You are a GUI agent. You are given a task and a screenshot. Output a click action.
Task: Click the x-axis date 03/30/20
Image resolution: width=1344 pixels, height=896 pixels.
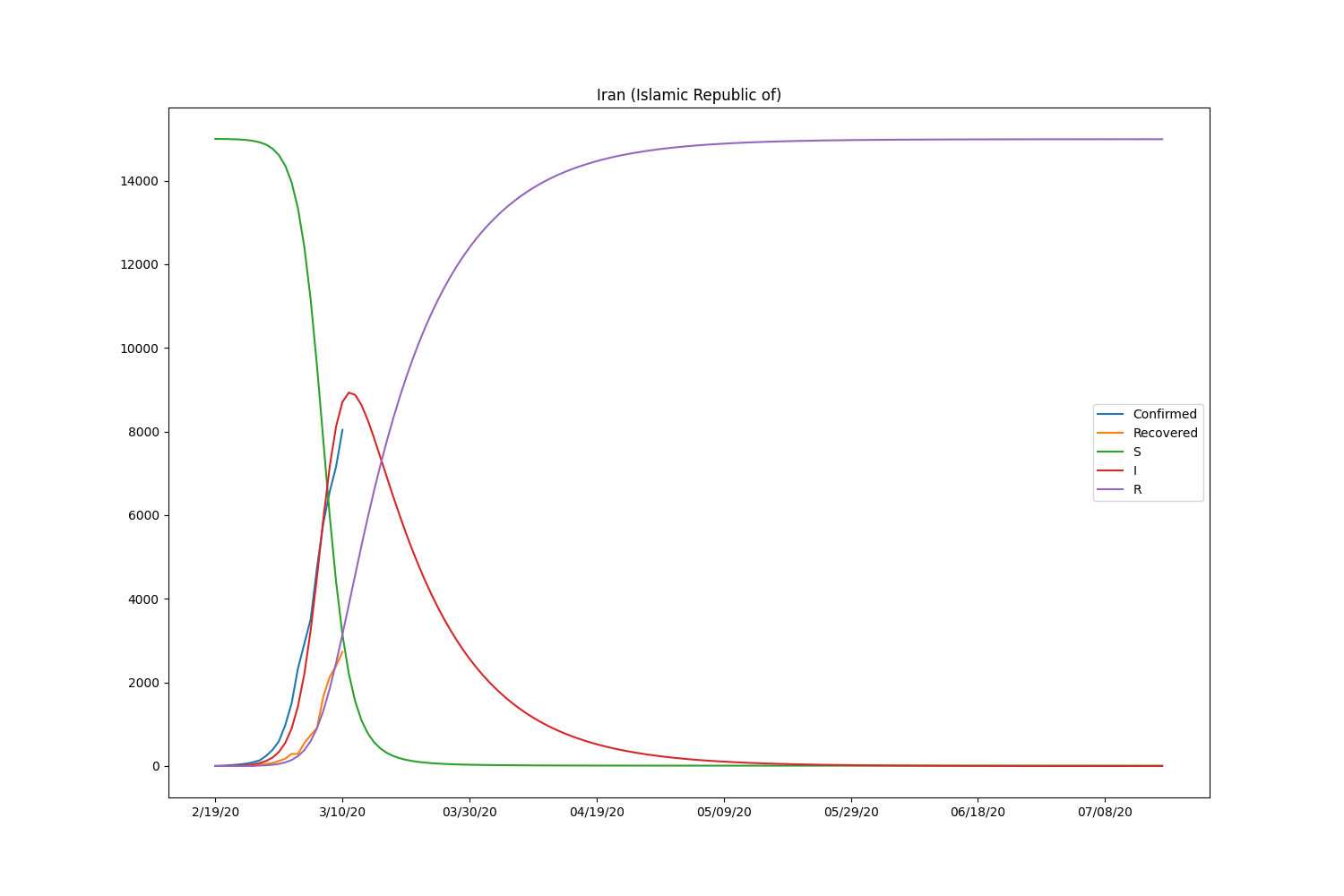pos(469,813)
